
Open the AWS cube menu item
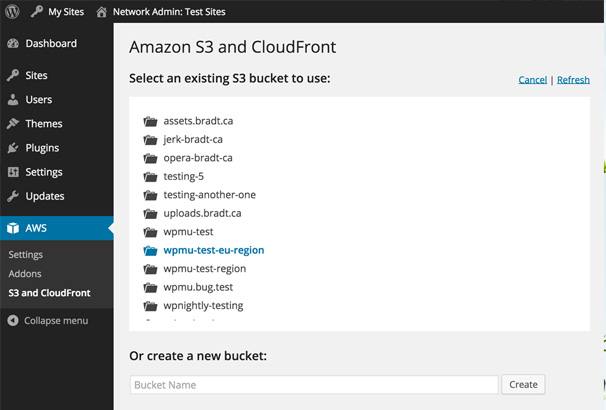coord(36,228)
